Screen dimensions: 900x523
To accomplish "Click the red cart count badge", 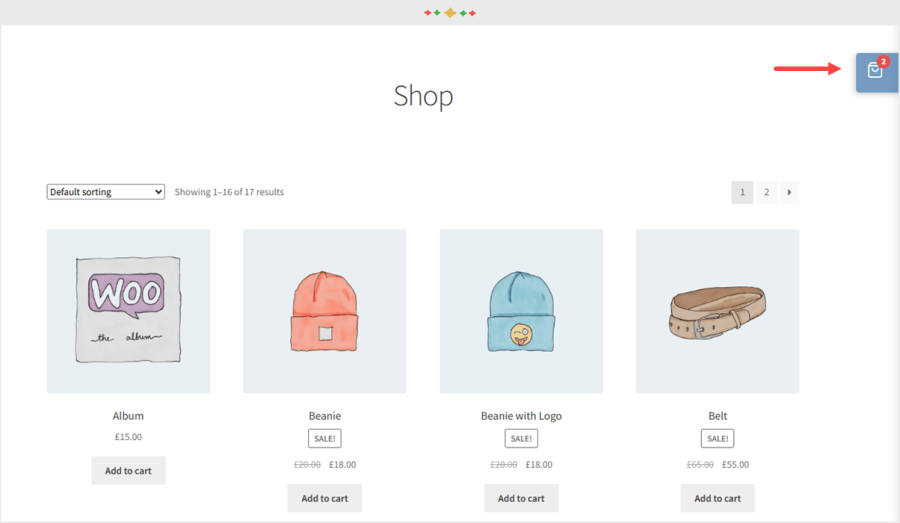I will click(x=883, y=61).
